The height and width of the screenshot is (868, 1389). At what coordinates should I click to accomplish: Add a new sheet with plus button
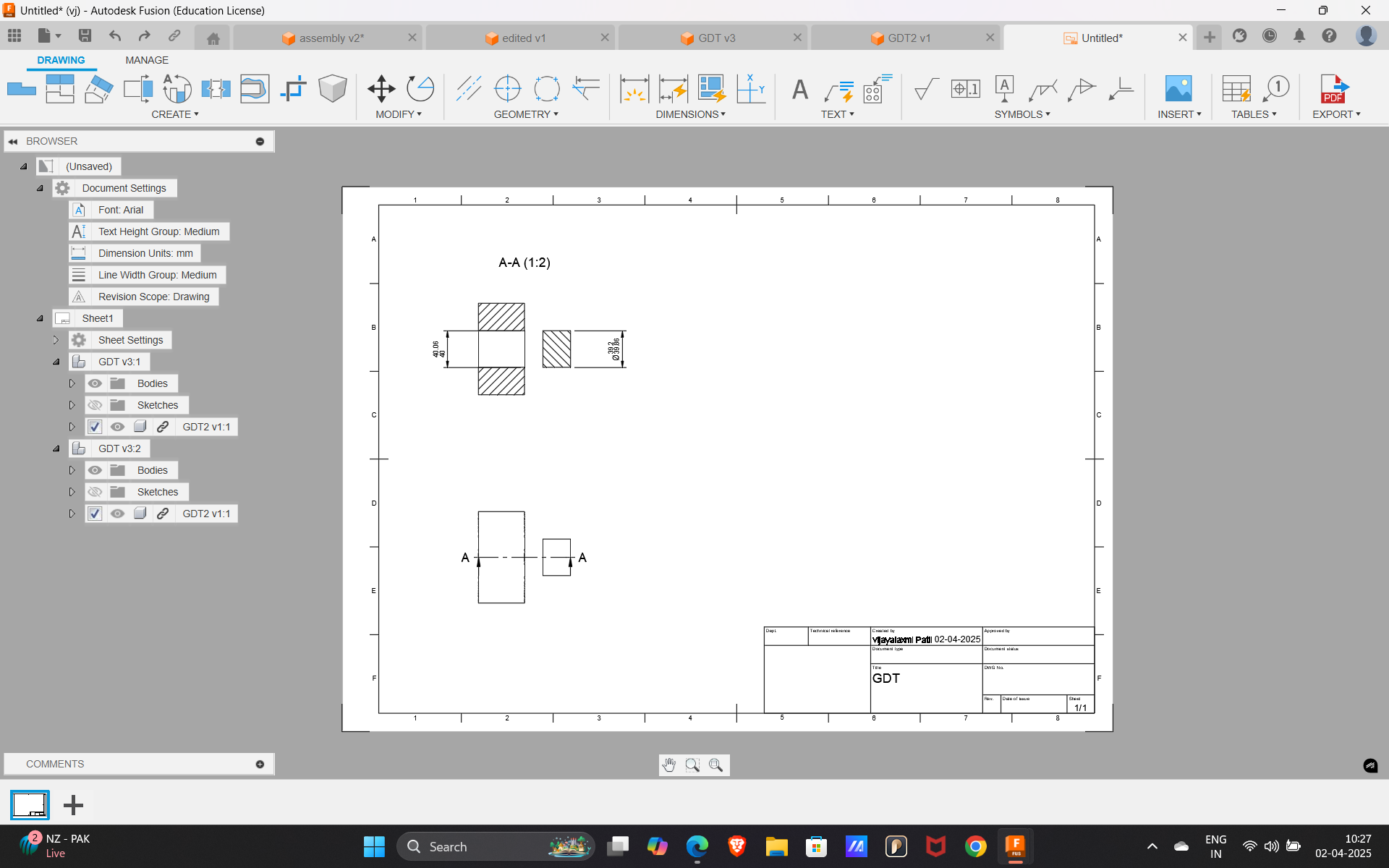[73, 805]
